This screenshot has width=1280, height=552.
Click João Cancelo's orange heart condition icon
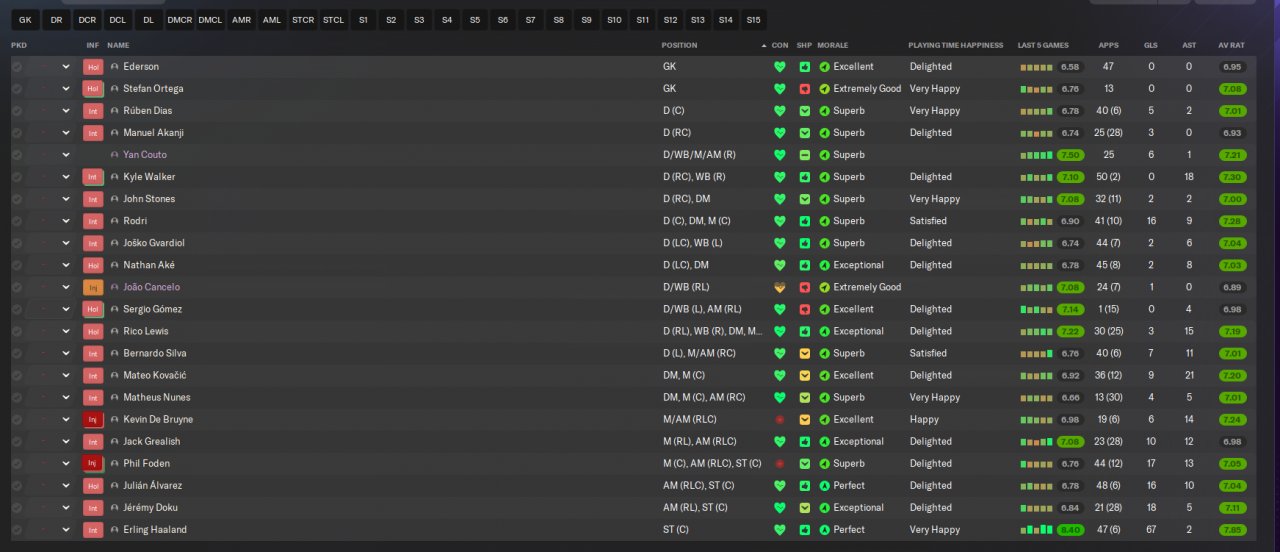pyautogui.click(x=780, y=287)
